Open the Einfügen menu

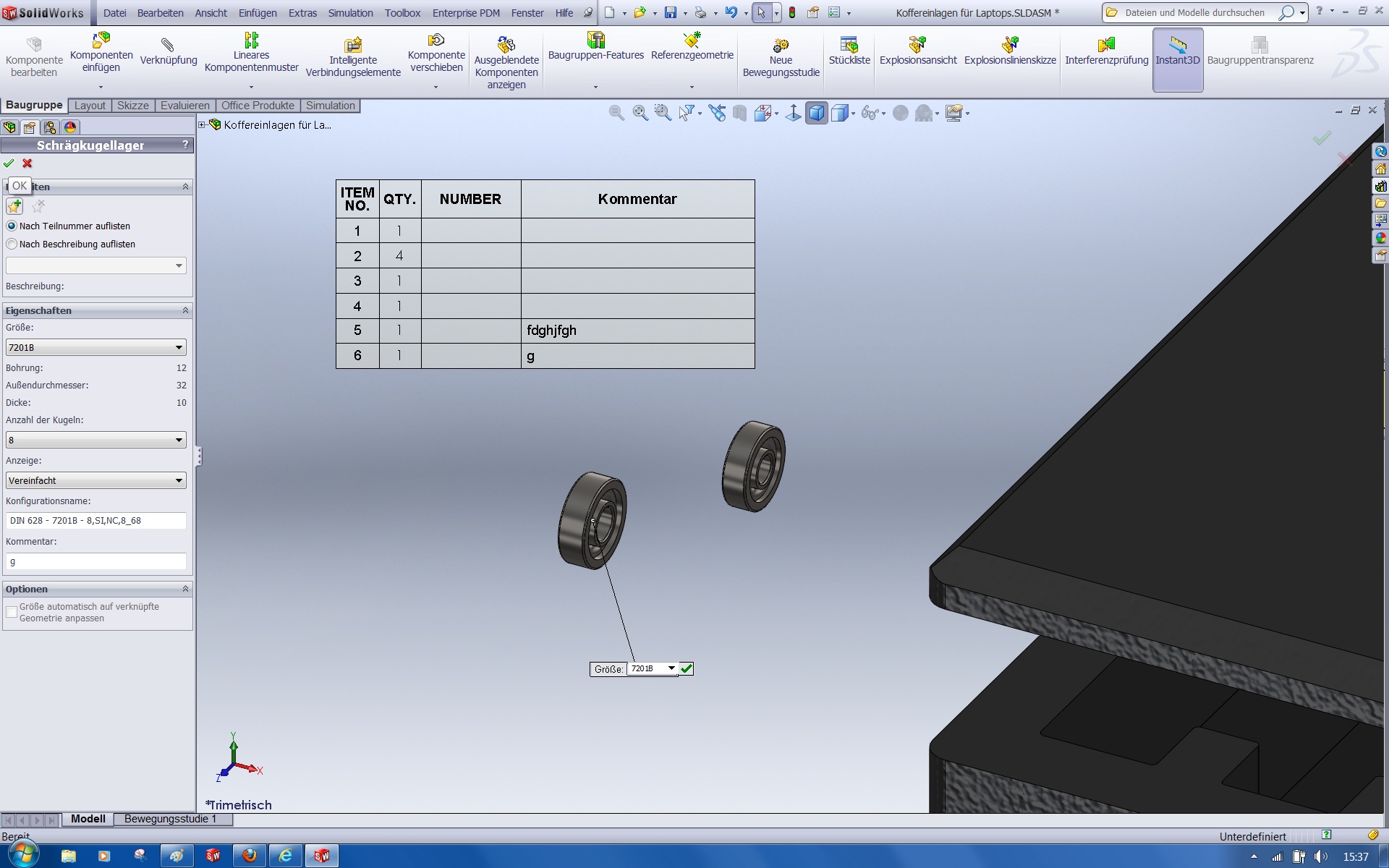(258, 13)
